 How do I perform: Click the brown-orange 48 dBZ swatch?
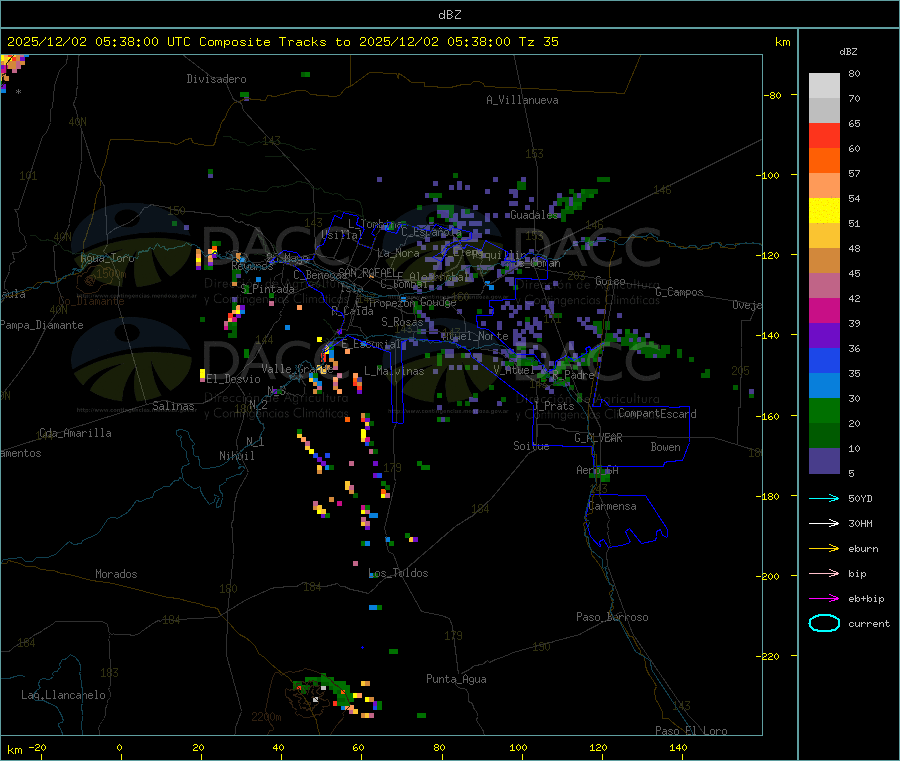[x=824, y=261]
